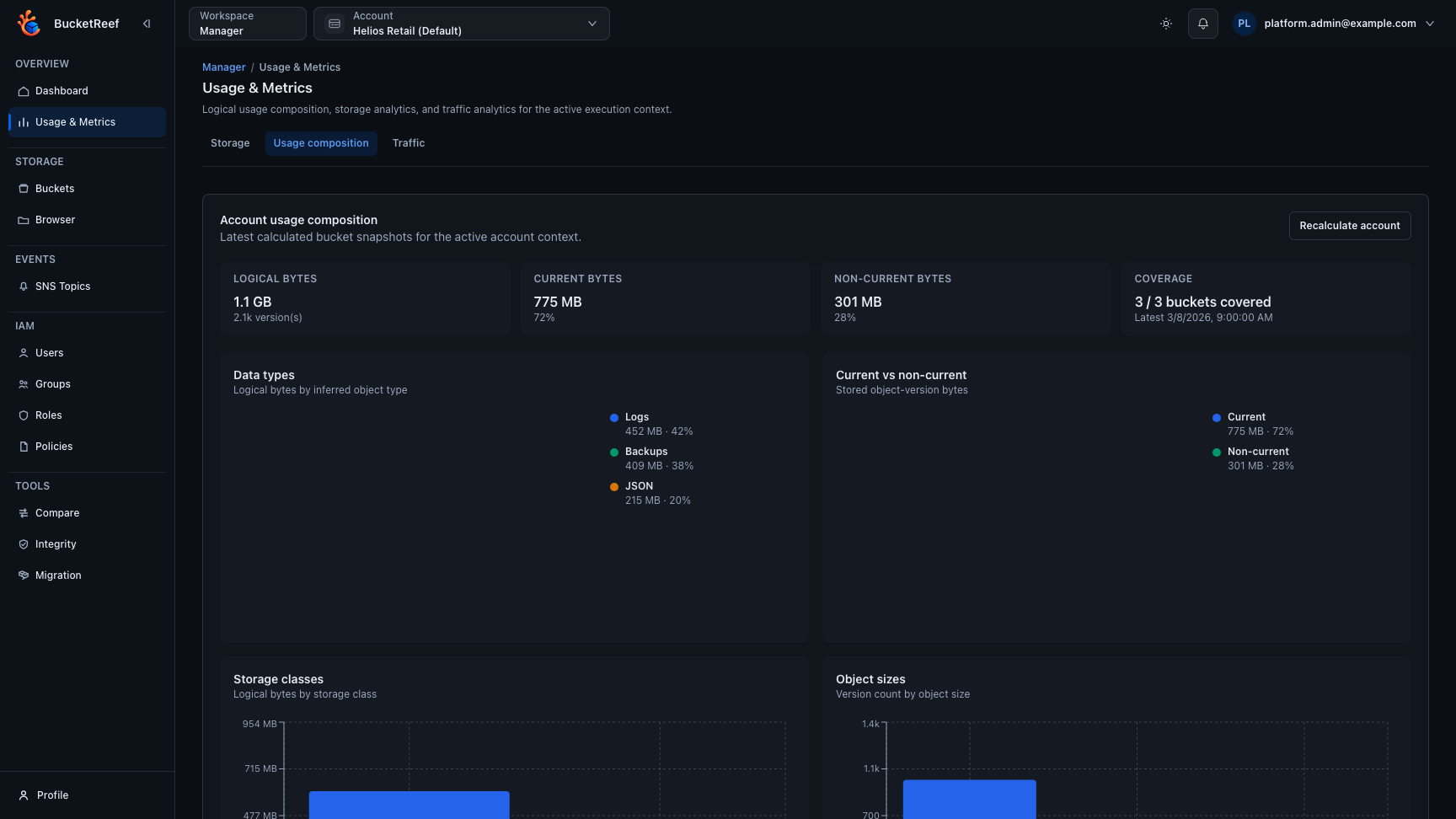Click the 'Object sizes' heading
Image resolution: width=1456 pixels, height=819 pixels.
pos(870,679)
